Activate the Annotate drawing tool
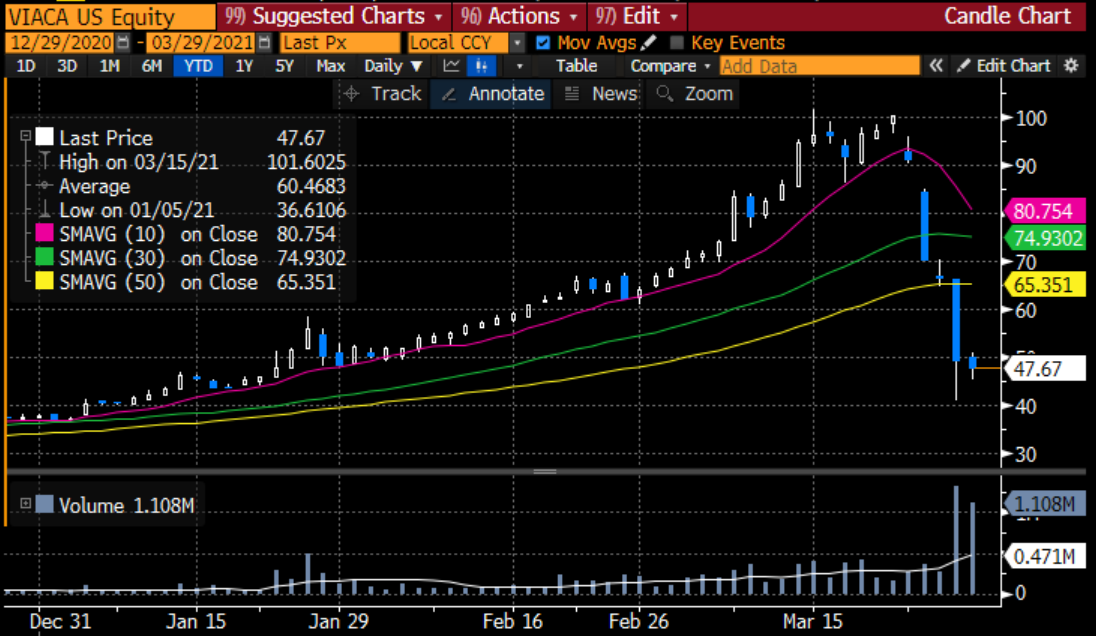Image resolution: width=1096 pixels, height=636 pixels. point(491,94)
